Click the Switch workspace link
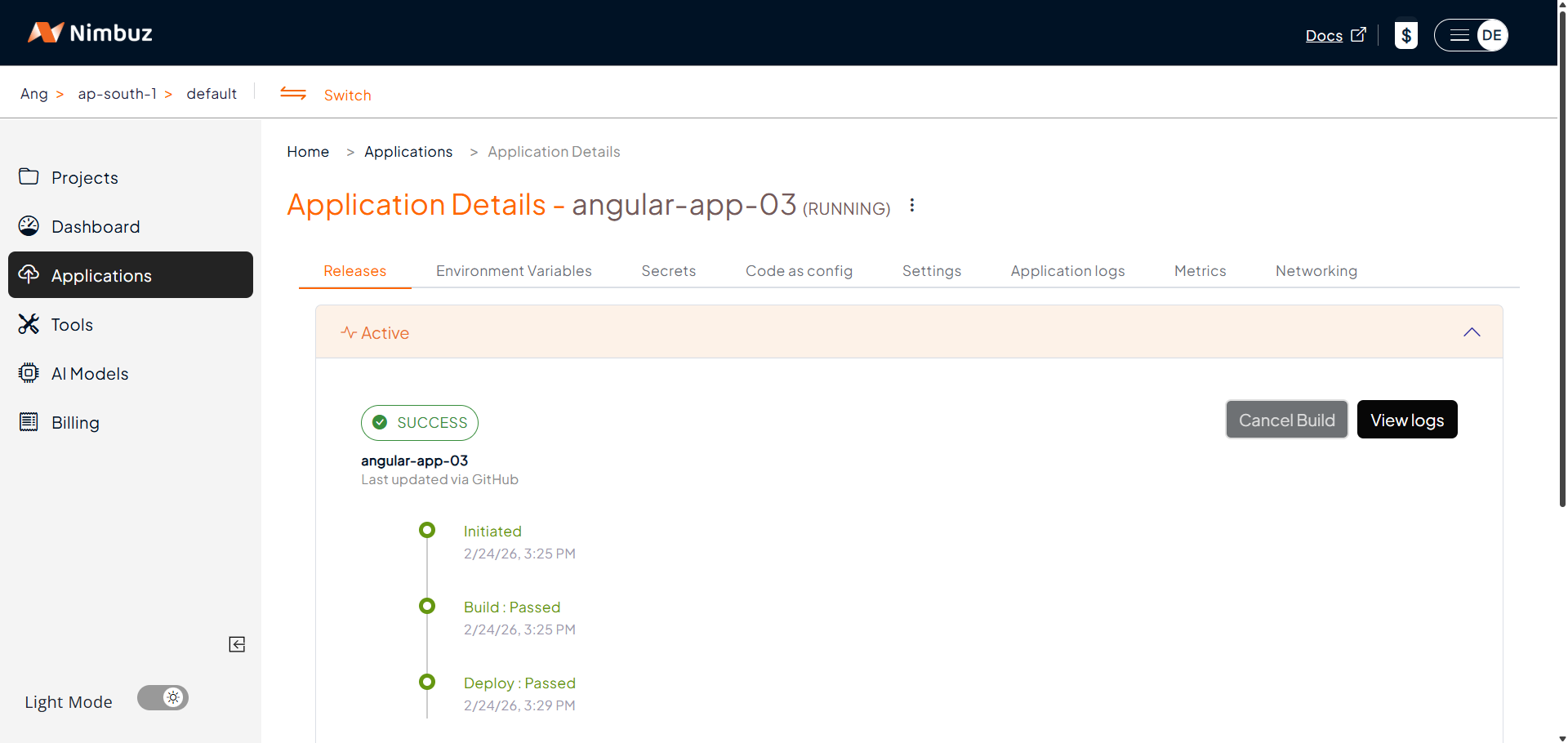 click(347, 95)
